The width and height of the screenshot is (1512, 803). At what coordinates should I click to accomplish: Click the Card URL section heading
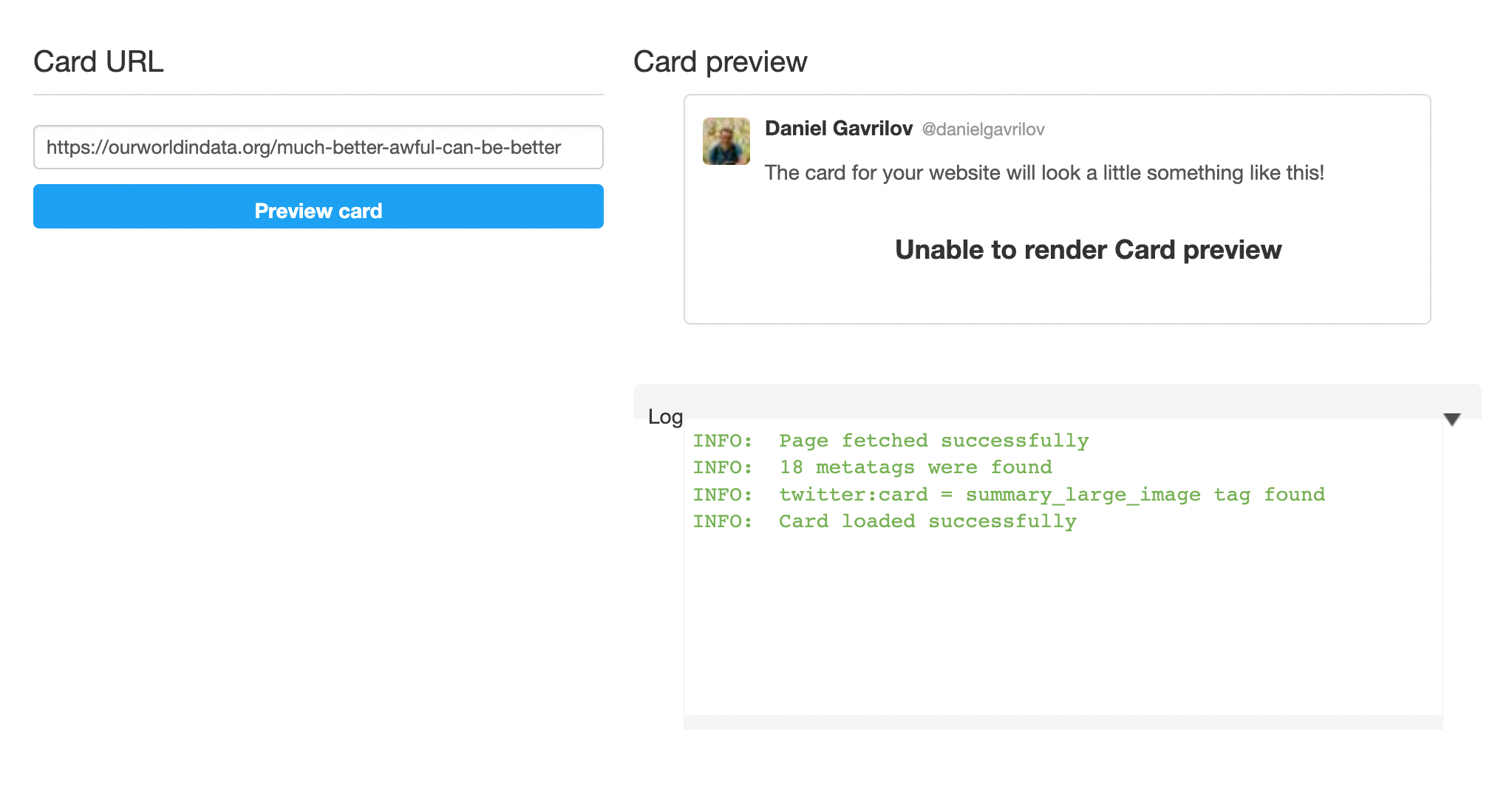click(98, 61)
